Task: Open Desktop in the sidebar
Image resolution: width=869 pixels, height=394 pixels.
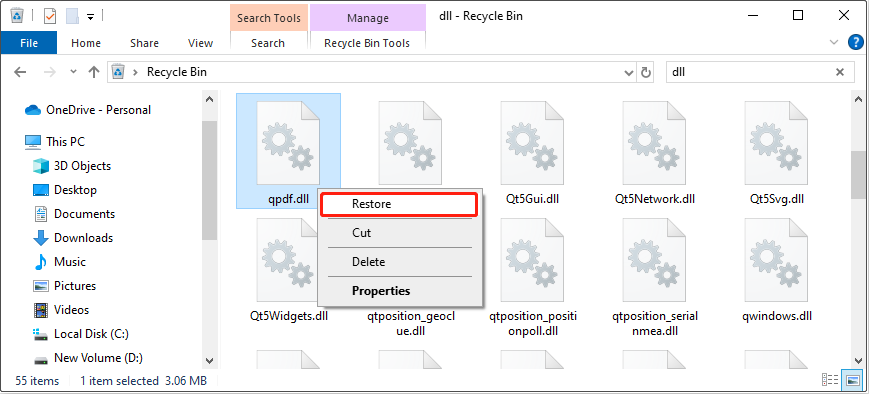Action: click(x=65, y=190)
